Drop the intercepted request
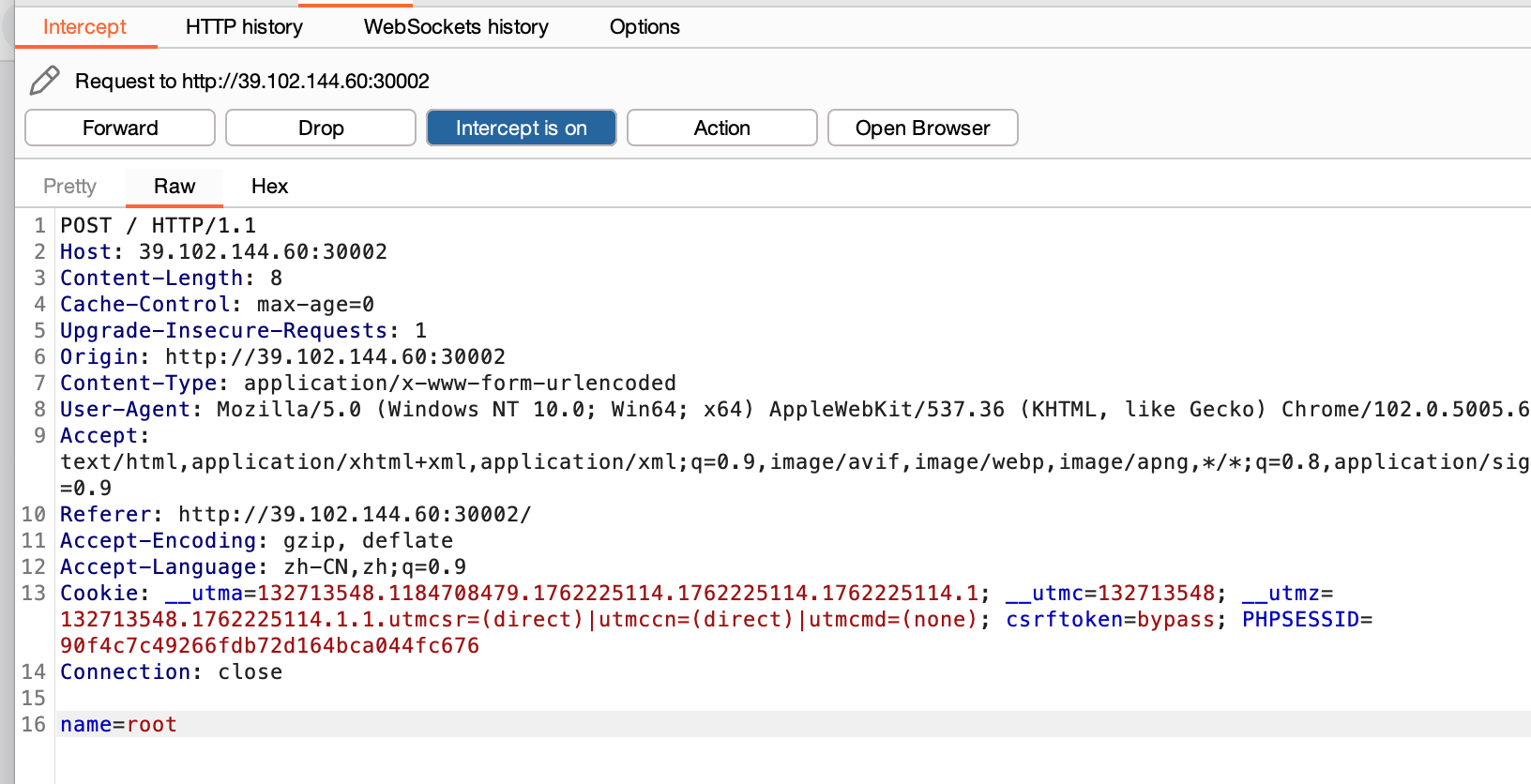The image size is (1531, 784). (321, 128)
